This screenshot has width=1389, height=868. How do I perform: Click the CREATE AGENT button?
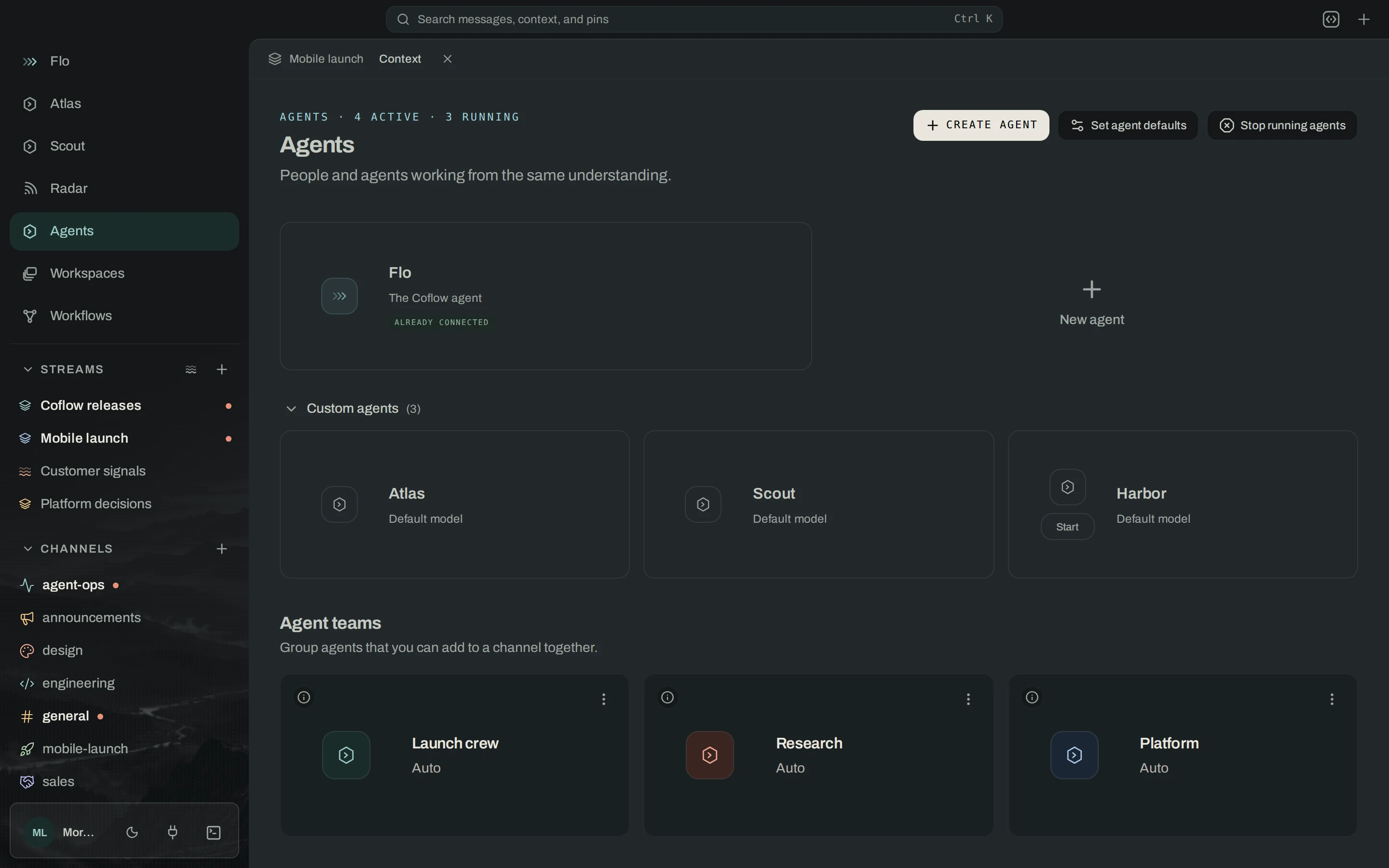(981, 125)
